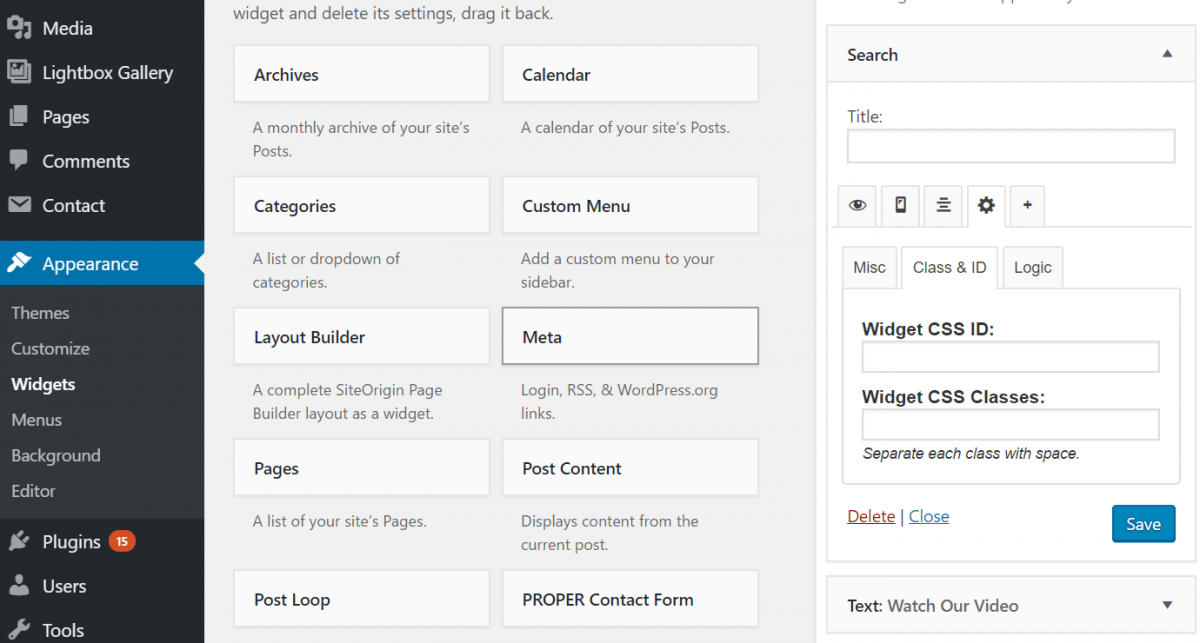Click the Comments speech bubble icon
This screenshot has width=1200, height=643.
point(21,161)
